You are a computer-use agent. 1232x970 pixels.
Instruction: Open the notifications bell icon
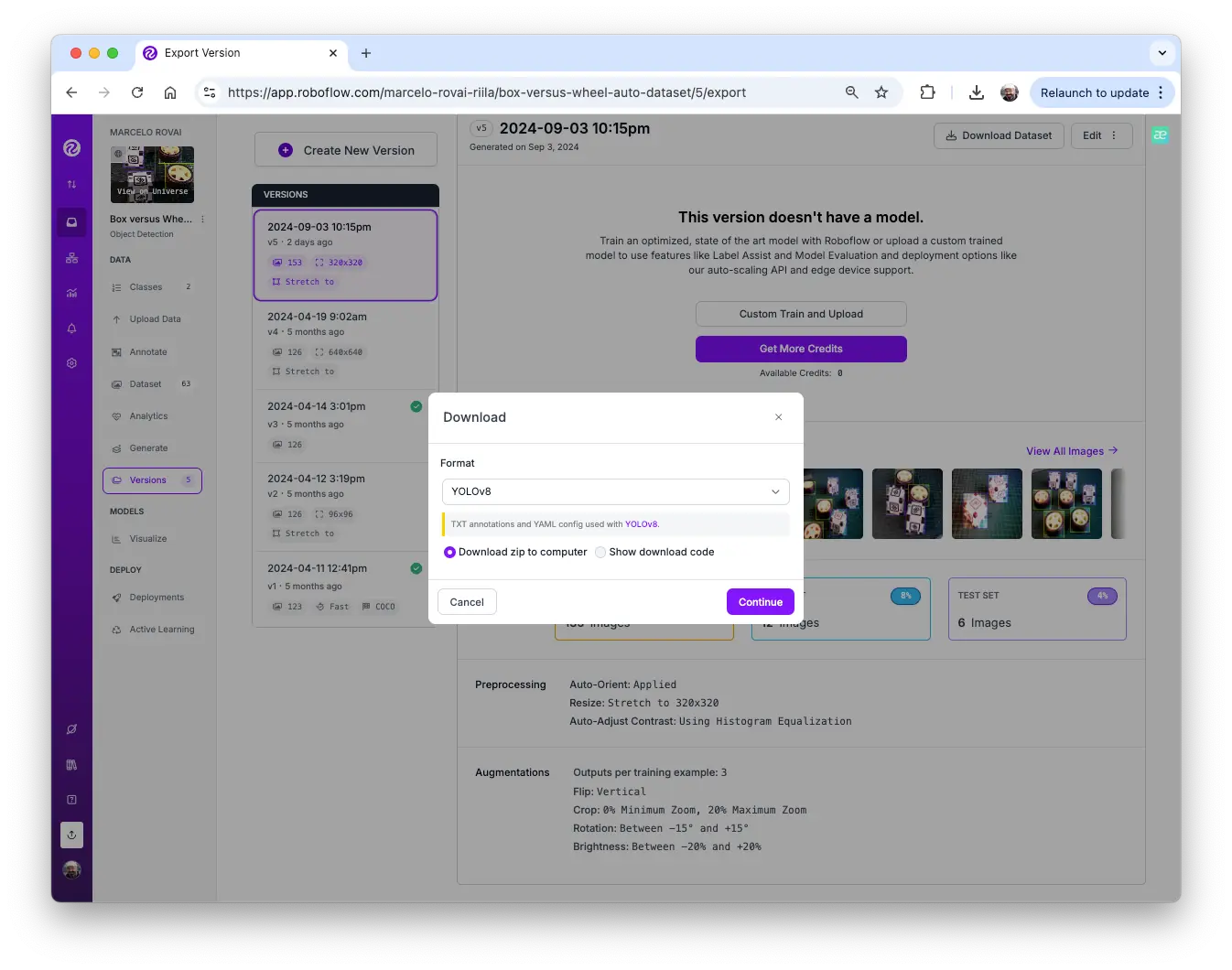point(71,329)
